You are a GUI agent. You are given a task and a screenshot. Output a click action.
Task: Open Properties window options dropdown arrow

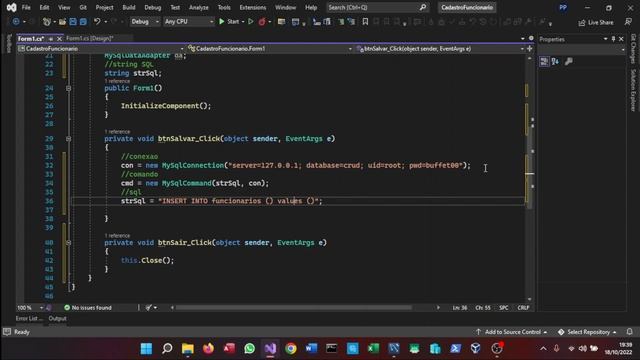(605, 39)
